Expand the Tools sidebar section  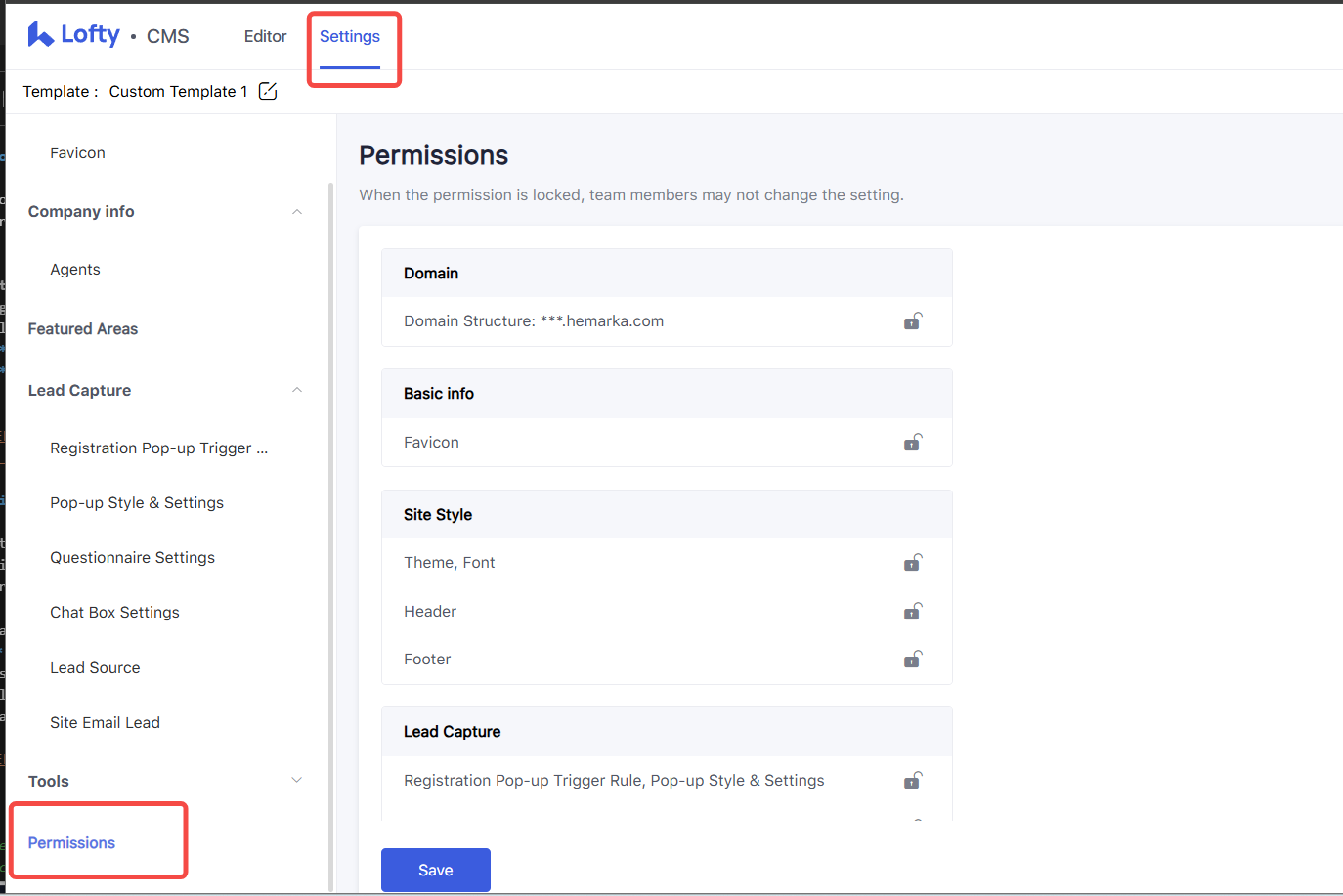point(297,780)
